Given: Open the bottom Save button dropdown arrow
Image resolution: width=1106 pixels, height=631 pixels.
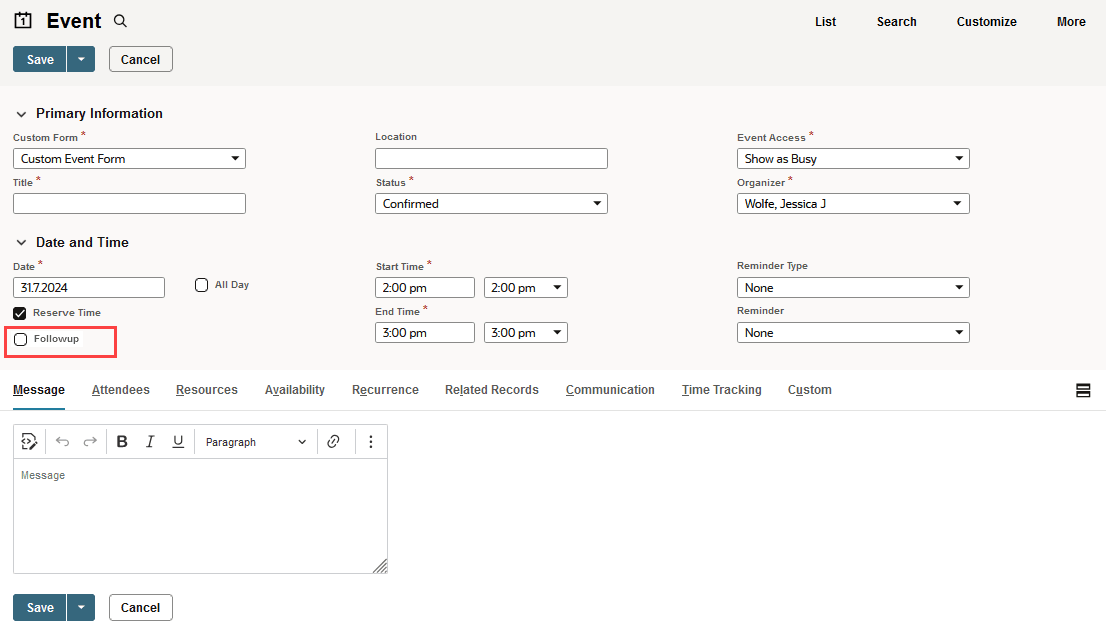Looking at the screenshot, I should pyautogui.click(x=81, y=607).
